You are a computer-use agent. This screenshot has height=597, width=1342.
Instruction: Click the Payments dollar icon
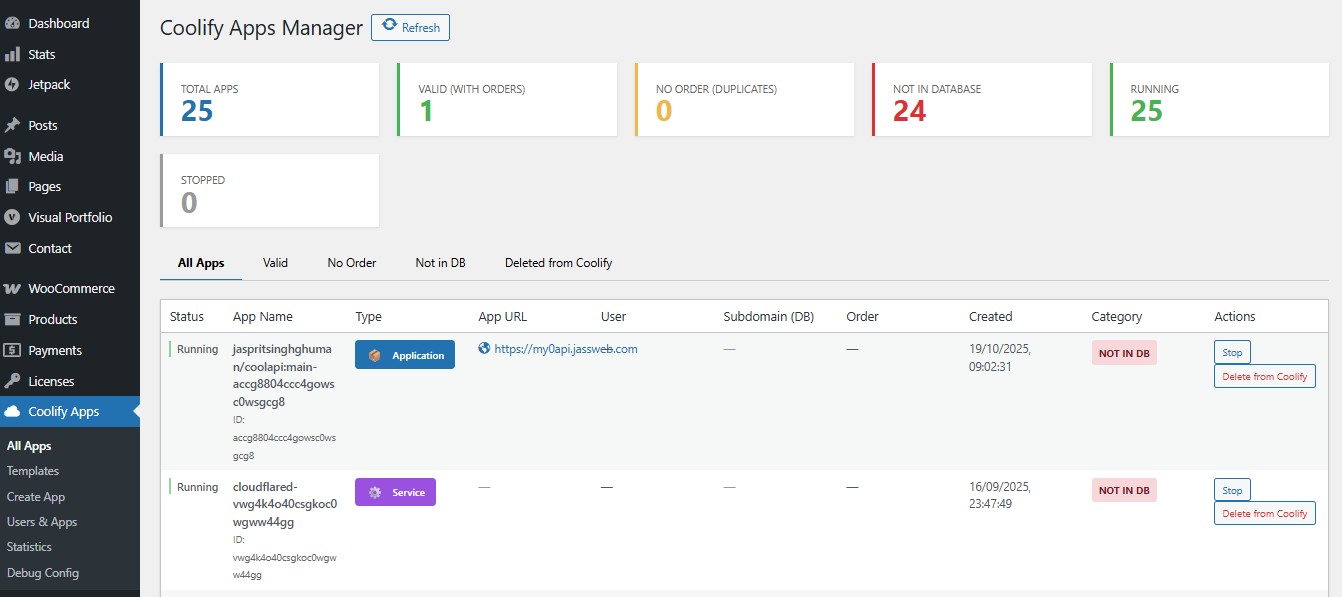tap(12, 350)
